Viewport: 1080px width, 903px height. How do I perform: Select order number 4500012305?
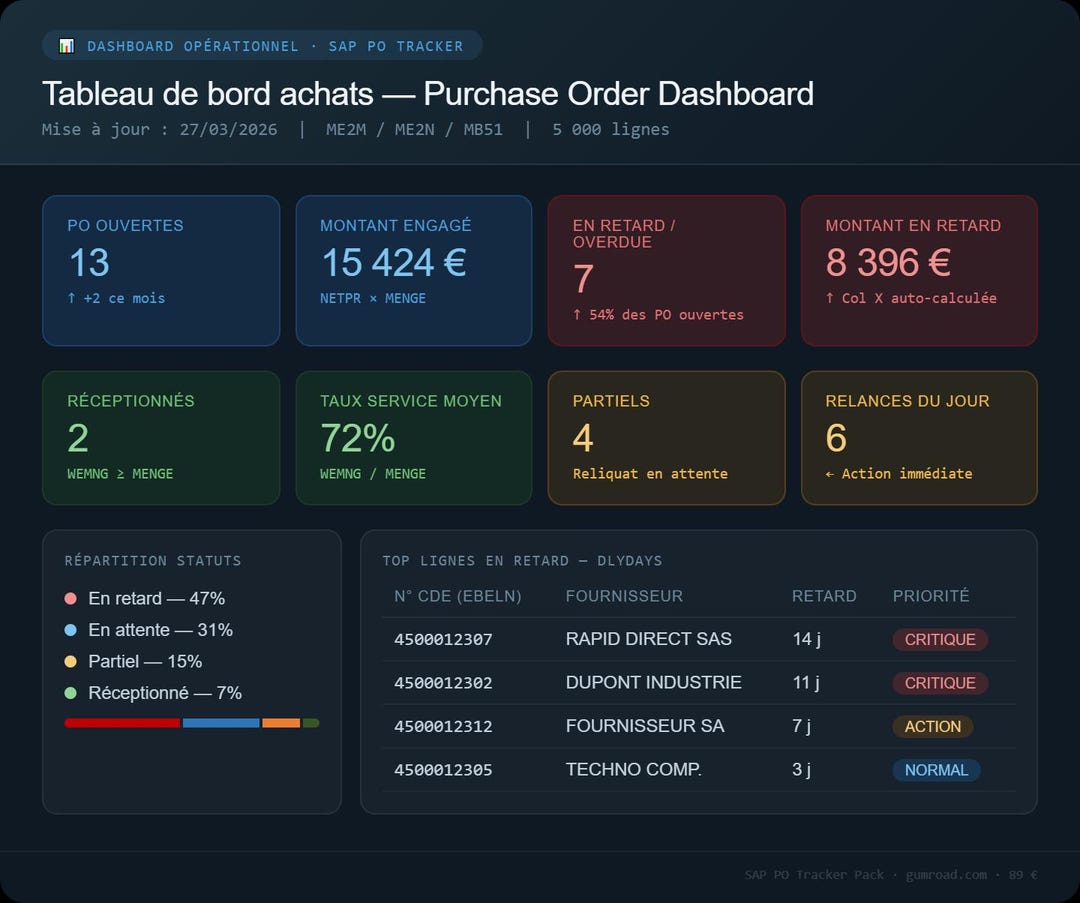click(x=443, y=770)
